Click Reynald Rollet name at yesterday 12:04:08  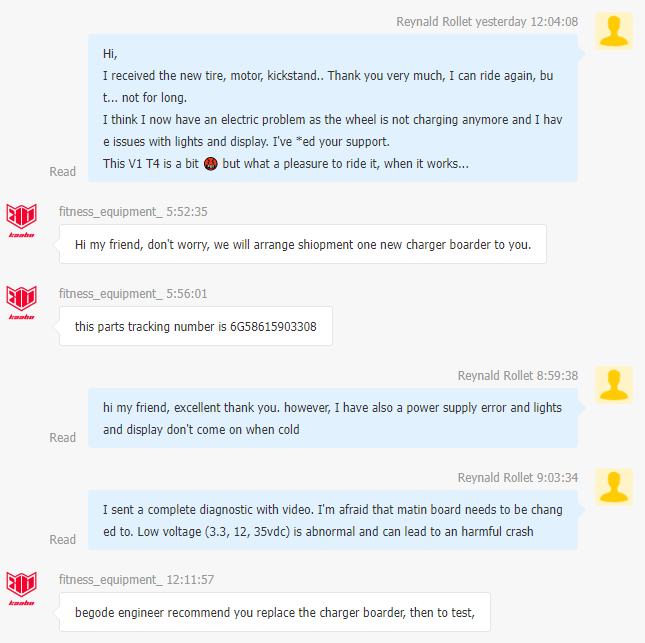pos(434,21)
